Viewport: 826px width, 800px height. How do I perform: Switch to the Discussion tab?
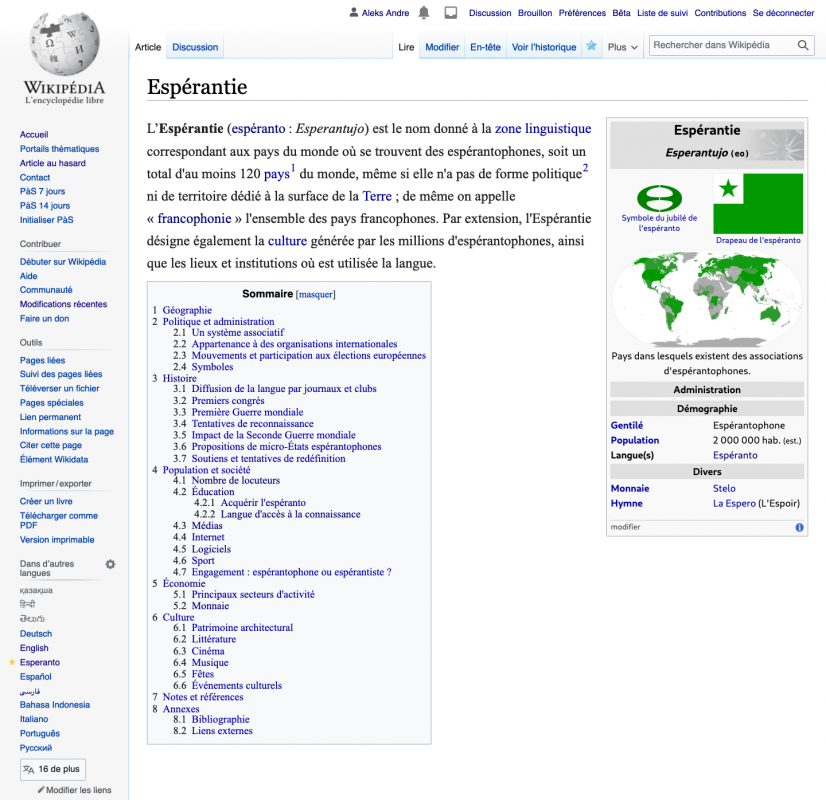pyautogui.click(x=195, y=47)
